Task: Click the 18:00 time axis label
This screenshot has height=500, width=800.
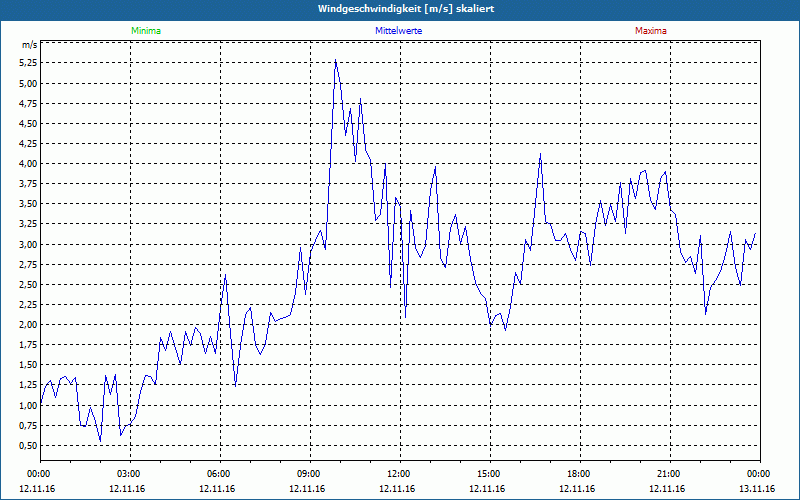Action: [x=580, y=474]
